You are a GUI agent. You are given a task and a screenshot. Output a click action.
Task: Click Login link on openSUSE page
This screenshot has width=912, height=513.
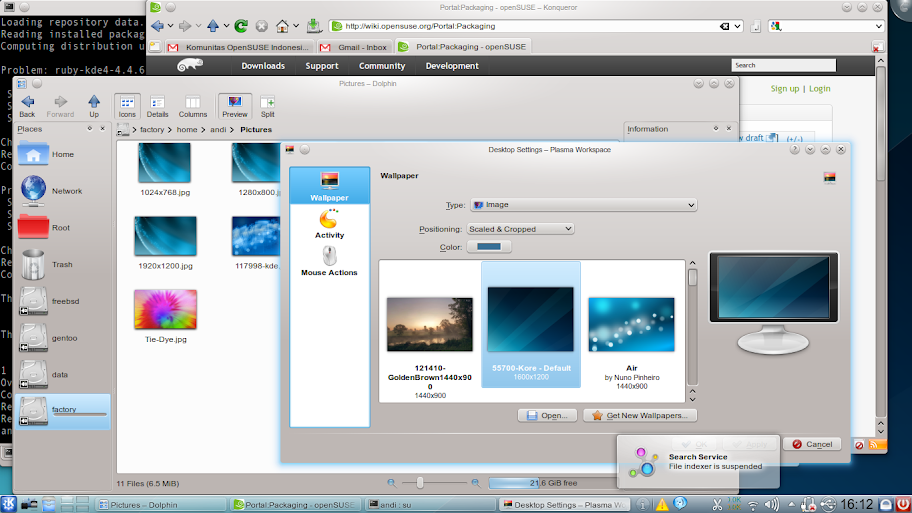point(820,88)
